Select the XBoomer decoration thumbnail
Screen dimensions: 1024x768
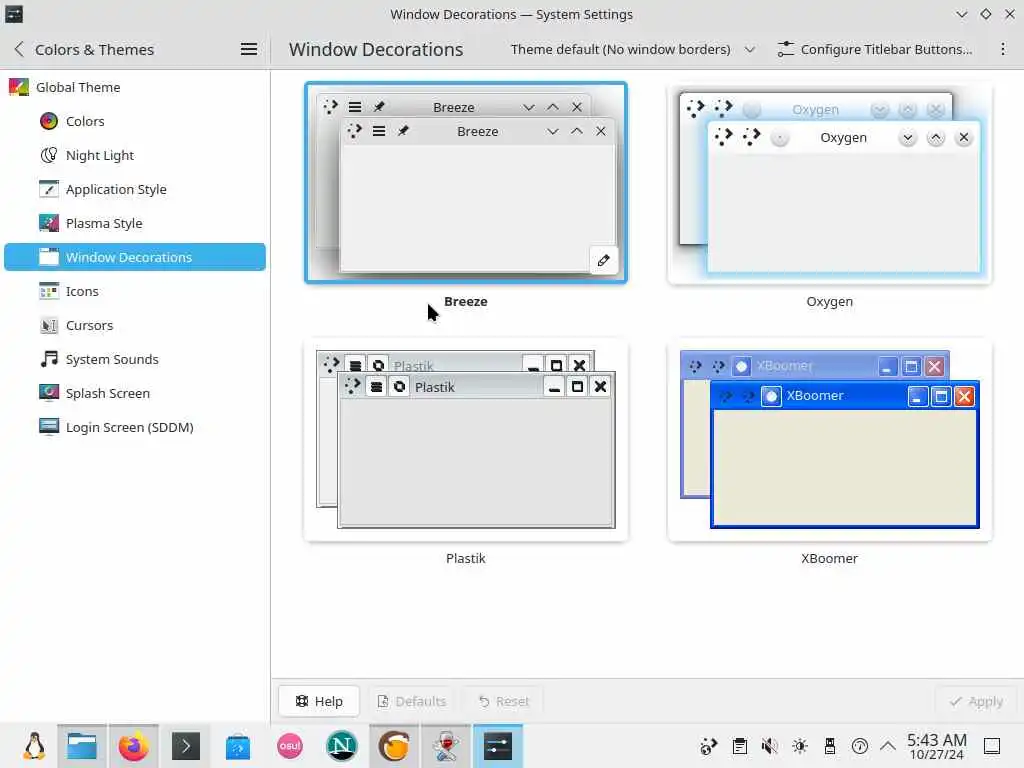(829, 440)
